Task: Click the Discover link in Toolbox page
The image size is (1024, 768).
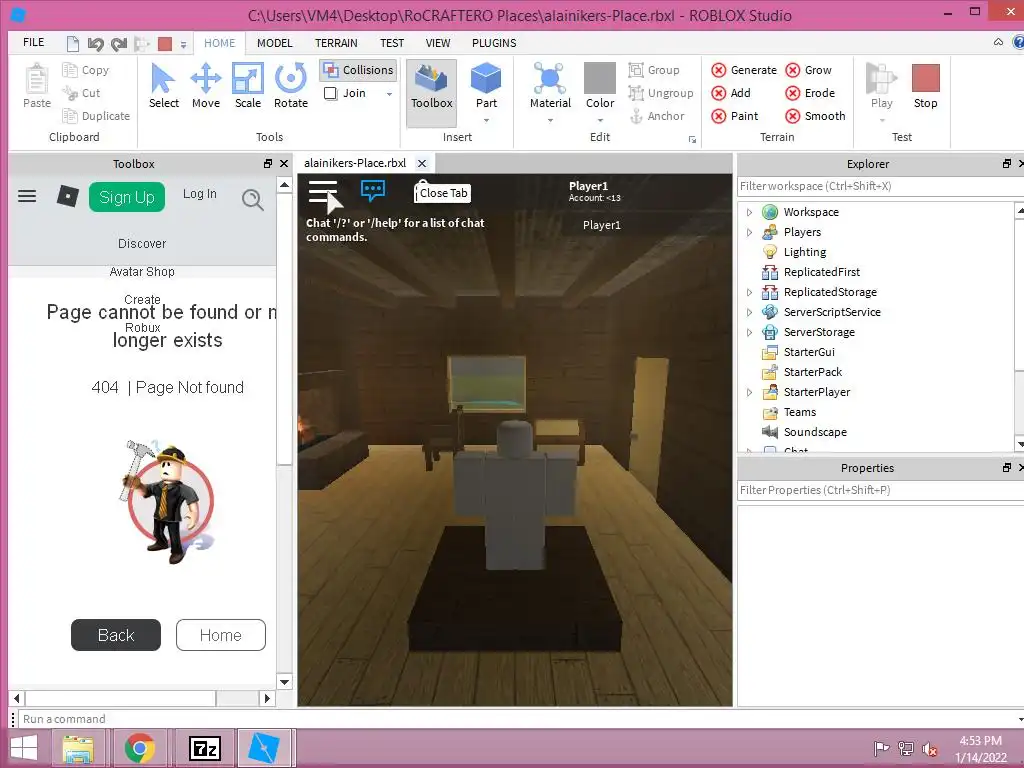Action: [x=142, y=244]
